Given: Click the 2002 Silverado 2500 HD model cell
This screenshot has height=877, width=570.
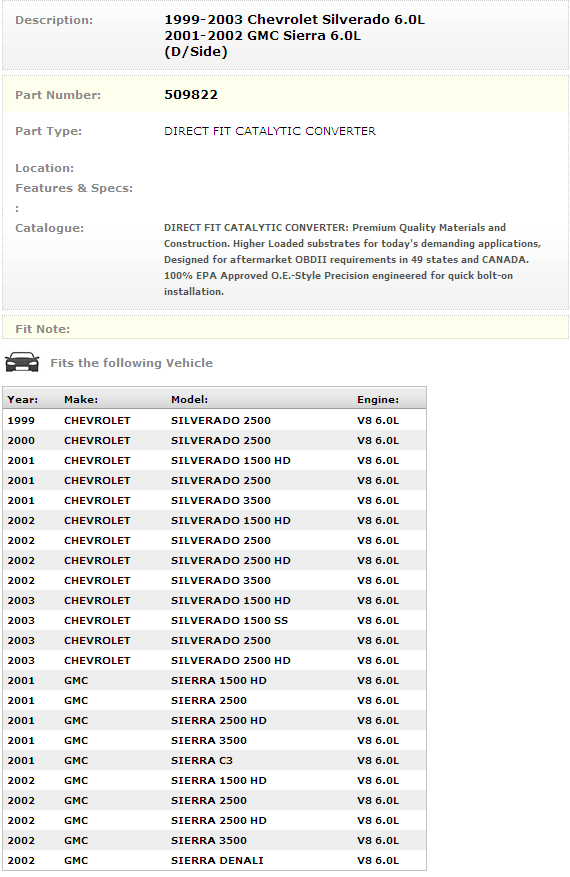Looking at the screenshot, I should (x=230, y=560).
